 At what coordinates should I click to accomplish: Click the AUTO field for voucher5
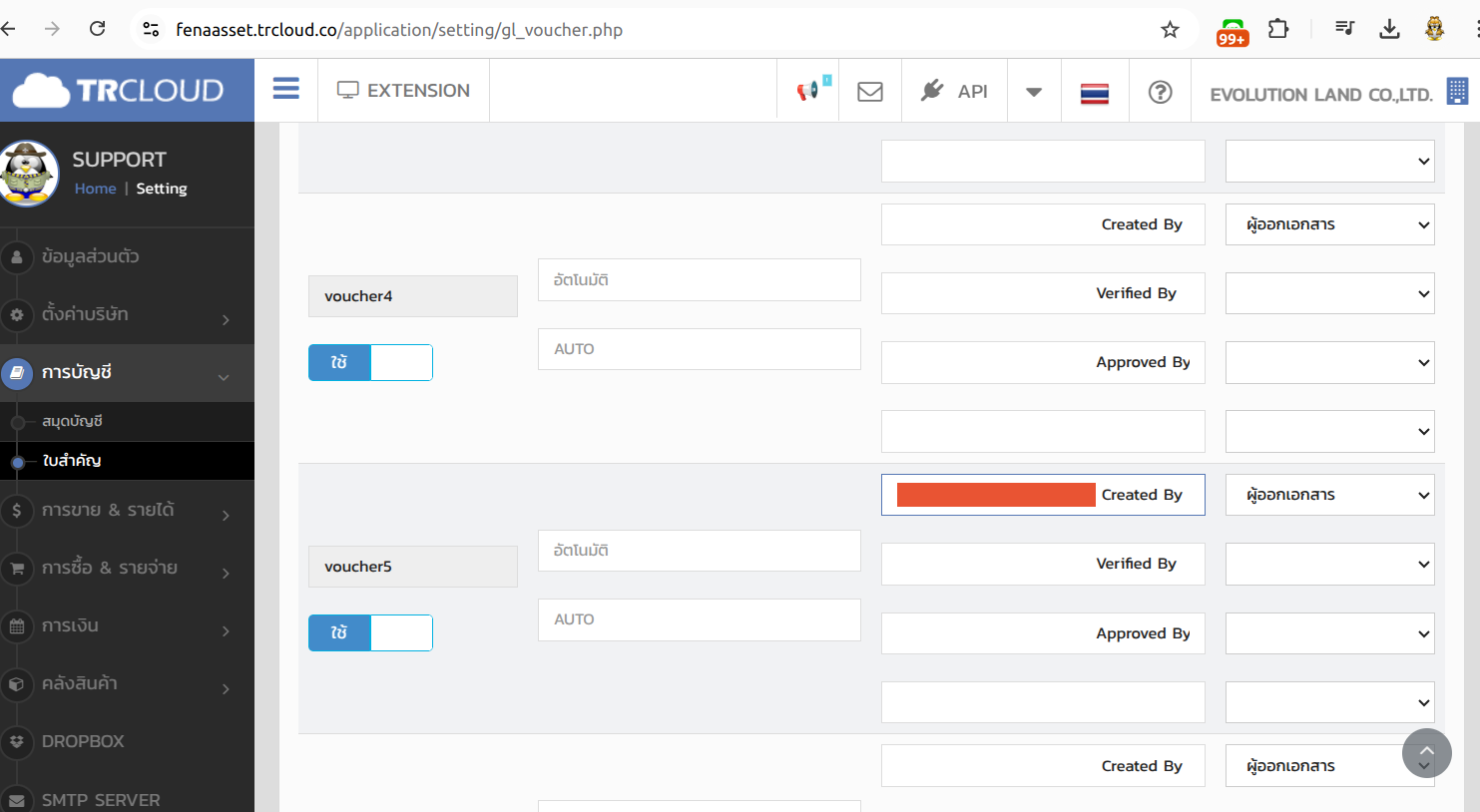pos(700,619)
